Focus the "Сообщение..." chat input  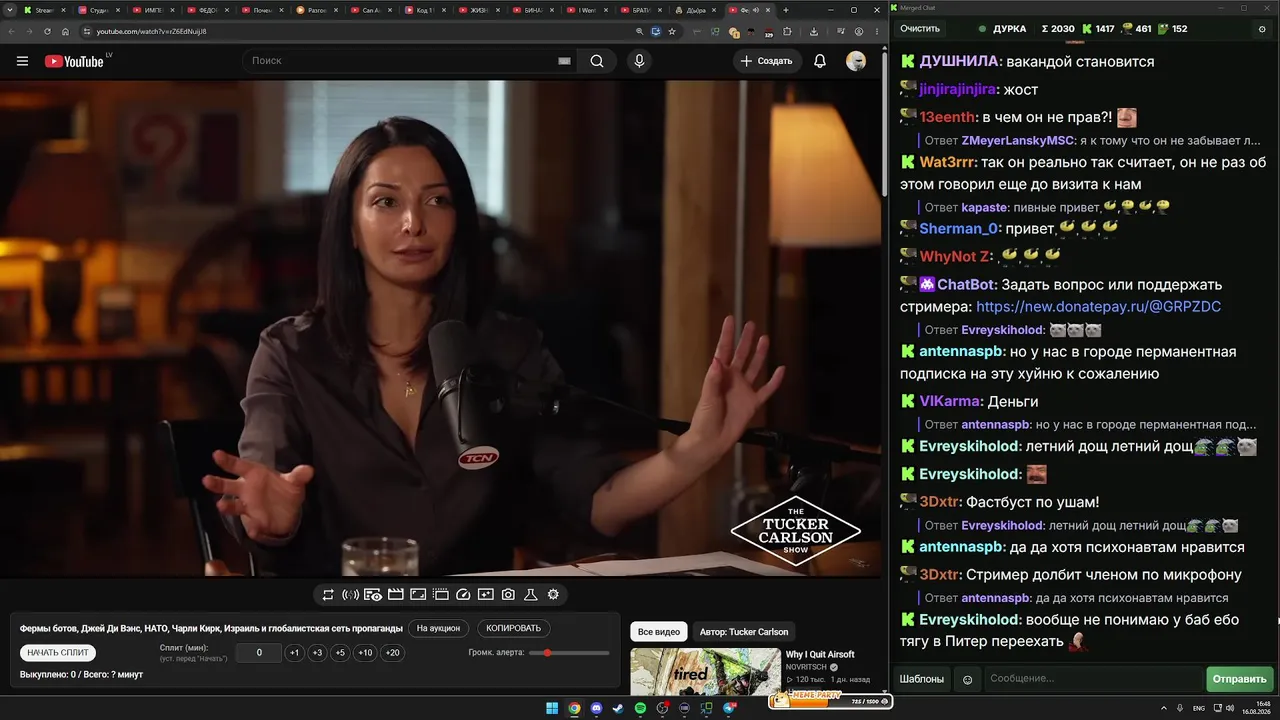pyautogui.click(x=1093, y=679)
